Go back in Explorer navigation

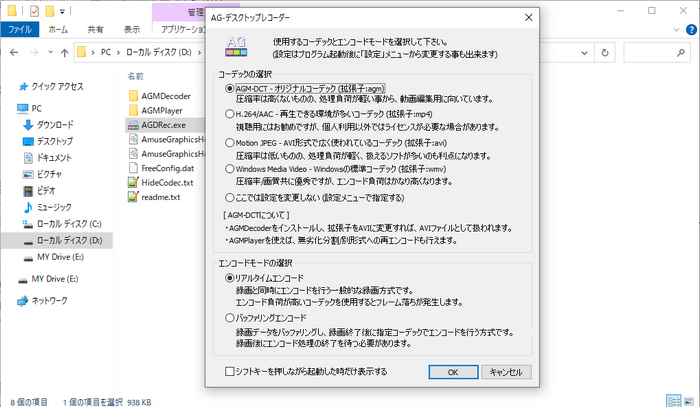tap(14, 53)
